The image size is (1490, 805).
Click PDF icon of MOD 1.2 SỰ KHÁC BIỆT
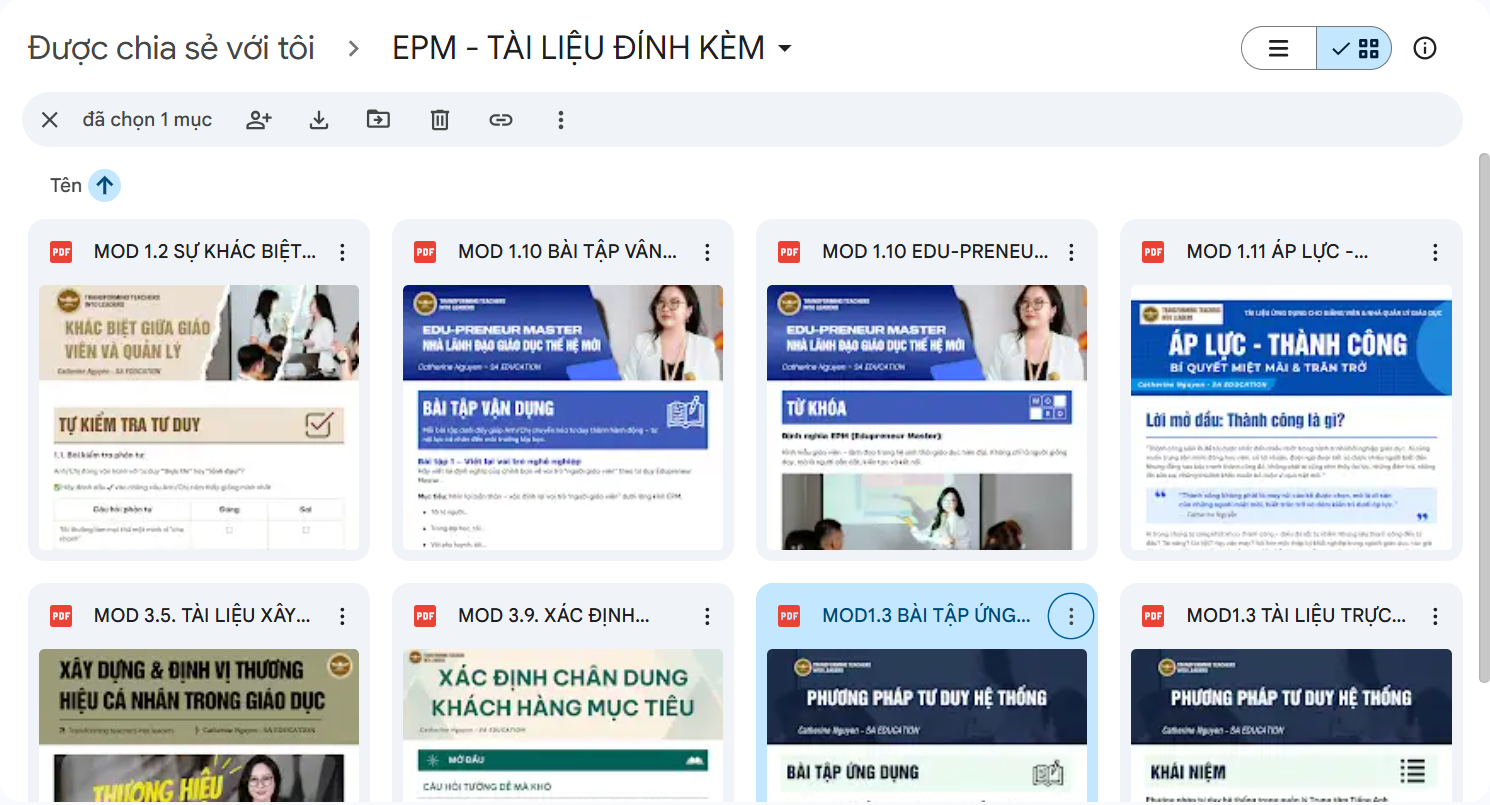pyautogui.click(x=61, y=252)
